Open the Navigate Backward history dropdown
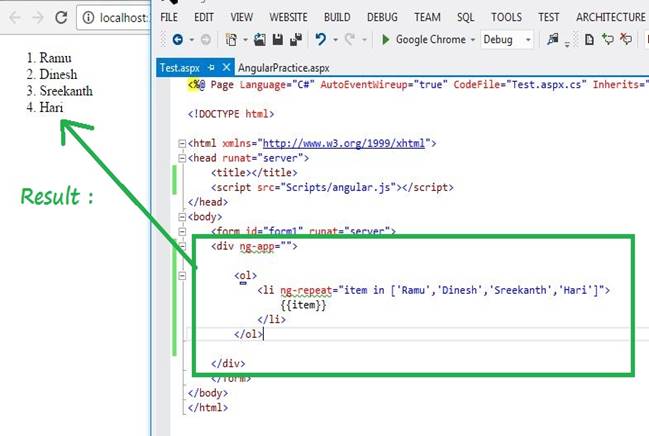The image size is (649, 436). (x=192, y=40)
